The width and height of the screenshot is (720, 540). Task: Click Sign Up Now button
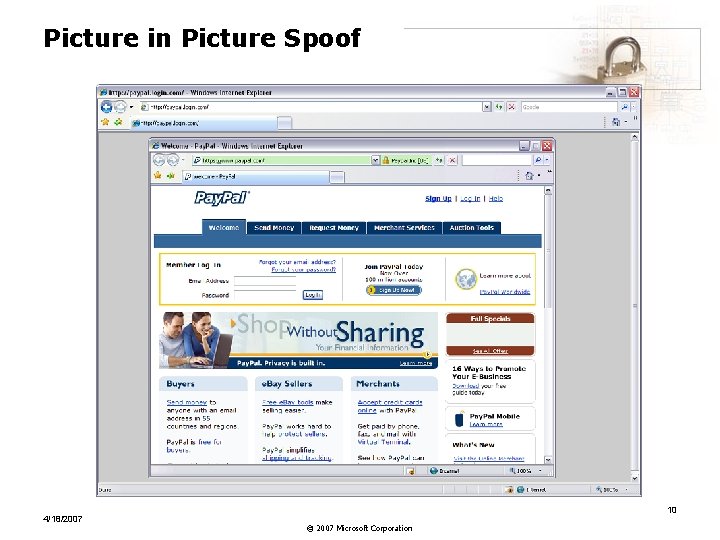(x=394, y=290)
